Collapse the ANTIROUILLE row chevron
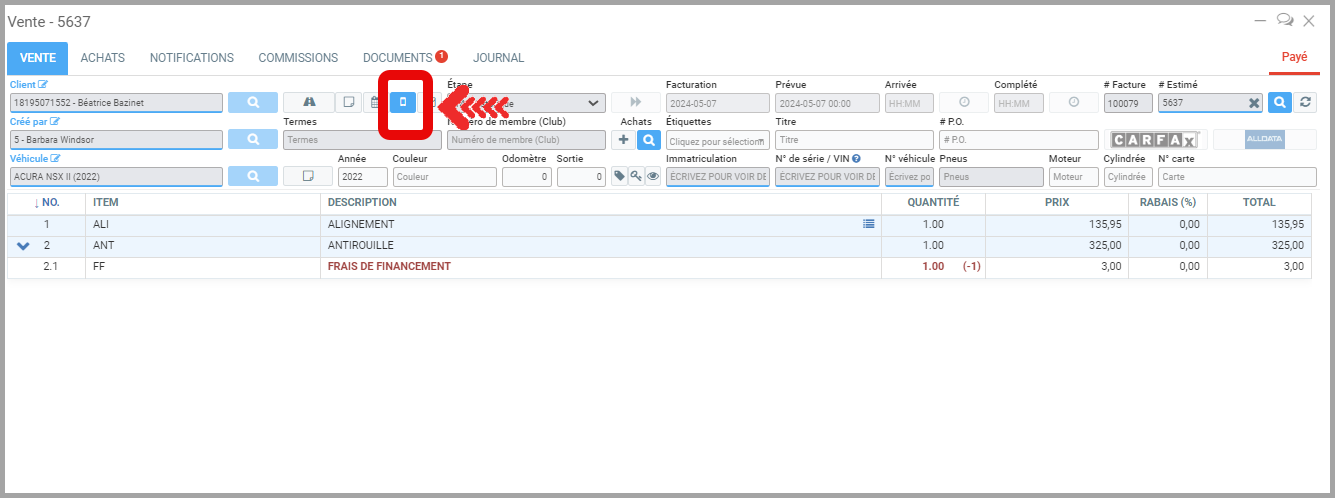This screenshot has height=498, width=1335. [x=24, y=246]
